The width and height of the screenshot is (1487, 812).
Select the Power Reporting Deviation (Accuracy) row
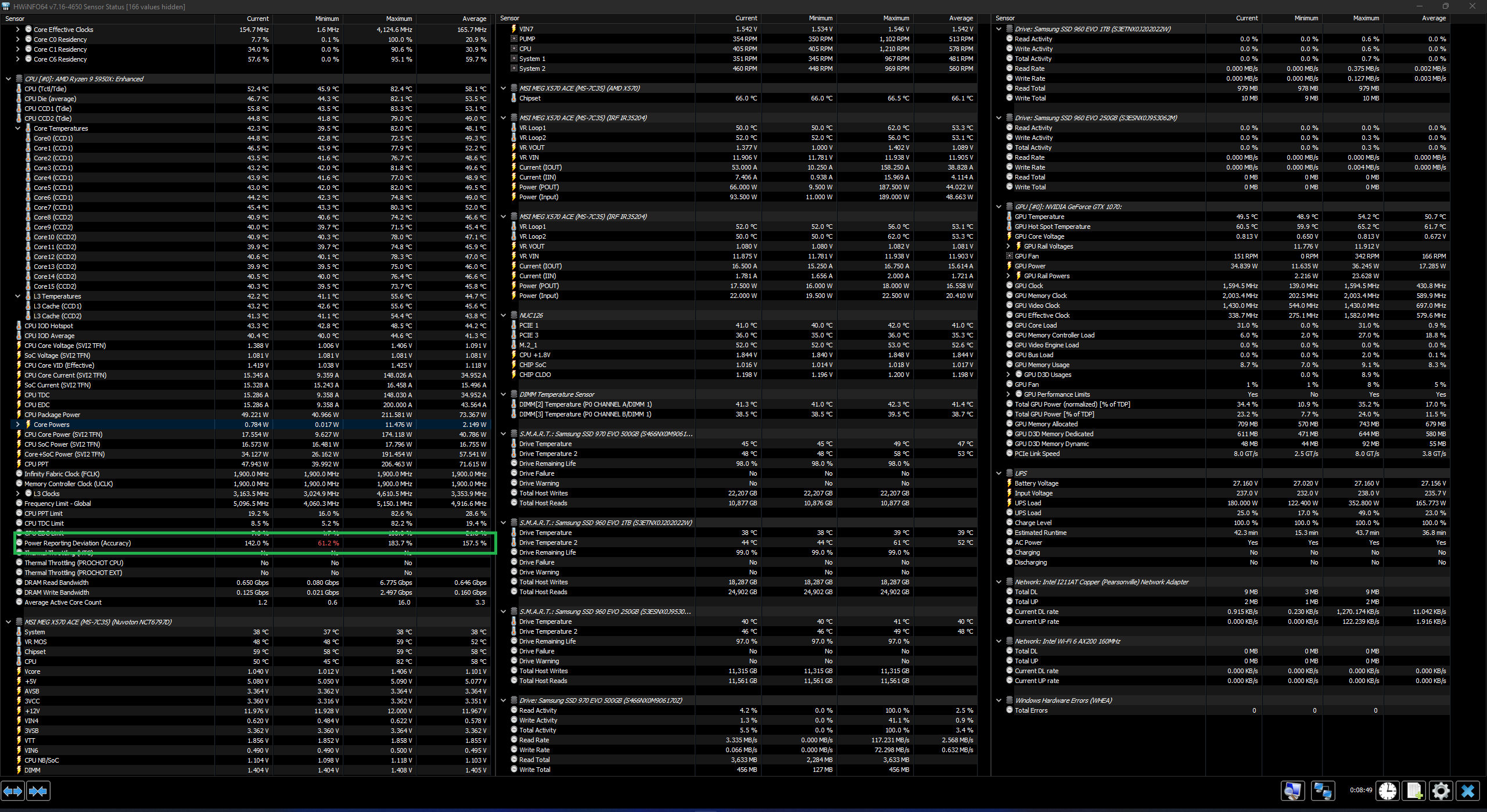coord(77,543)
